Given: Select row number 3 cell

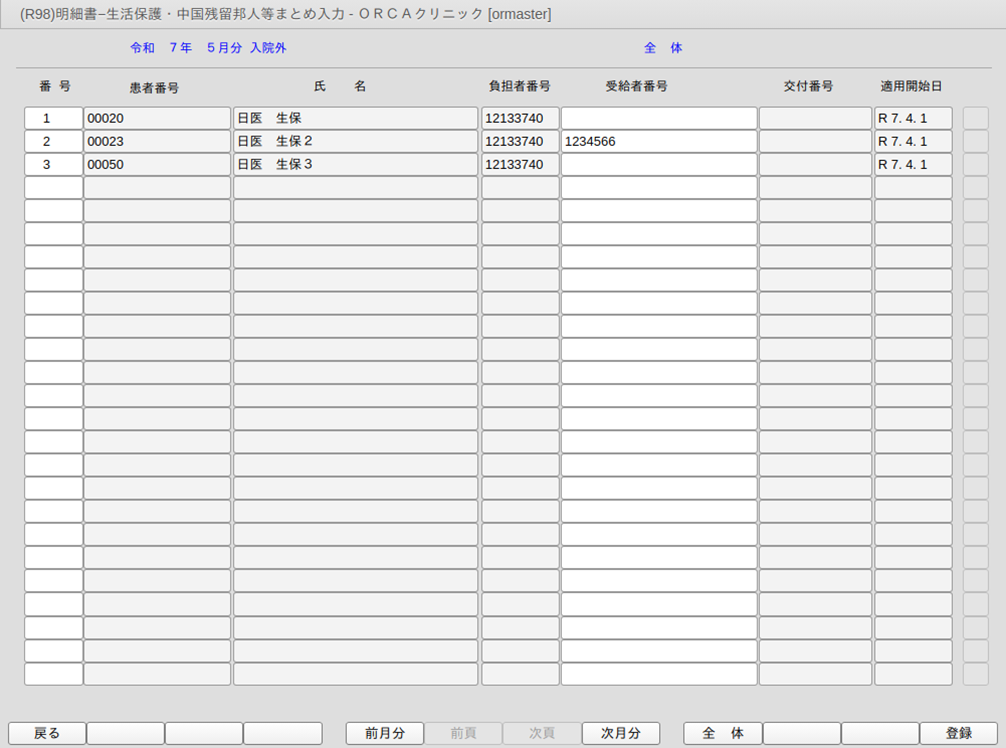Looking at the screenshot, I should pos(52,164).
